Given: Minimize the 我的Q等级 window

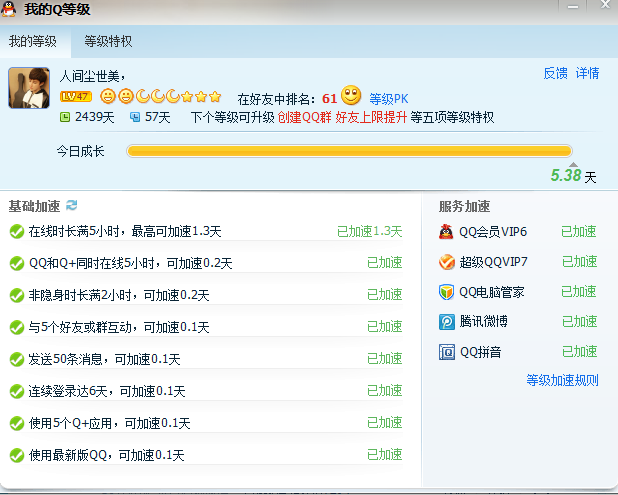Looking at the screenshot, I should [573, 6].
